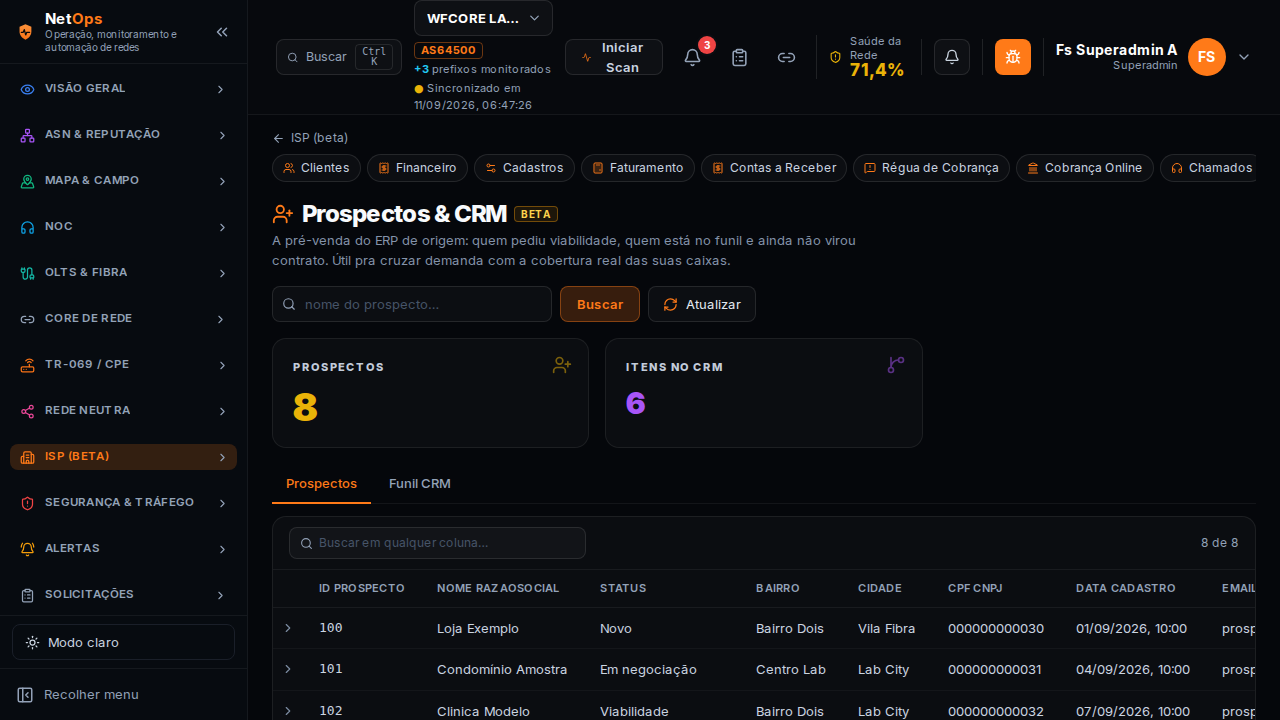The image size is (1280, 720).
Task: Click the orange Buscar button
Action: [x=600, y=304]
